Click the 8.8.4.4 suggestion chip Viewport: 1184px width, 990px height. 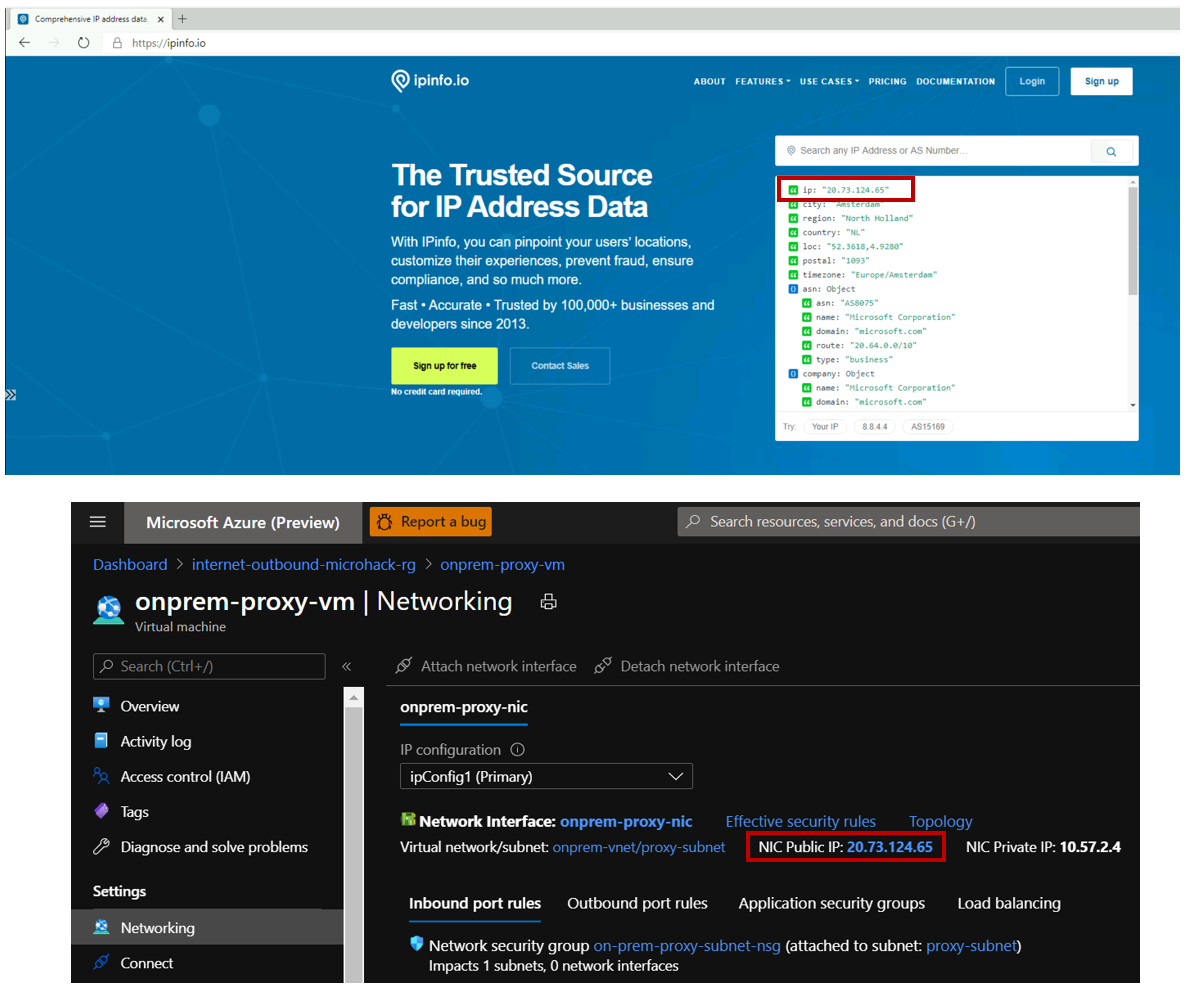click(874, 427)
